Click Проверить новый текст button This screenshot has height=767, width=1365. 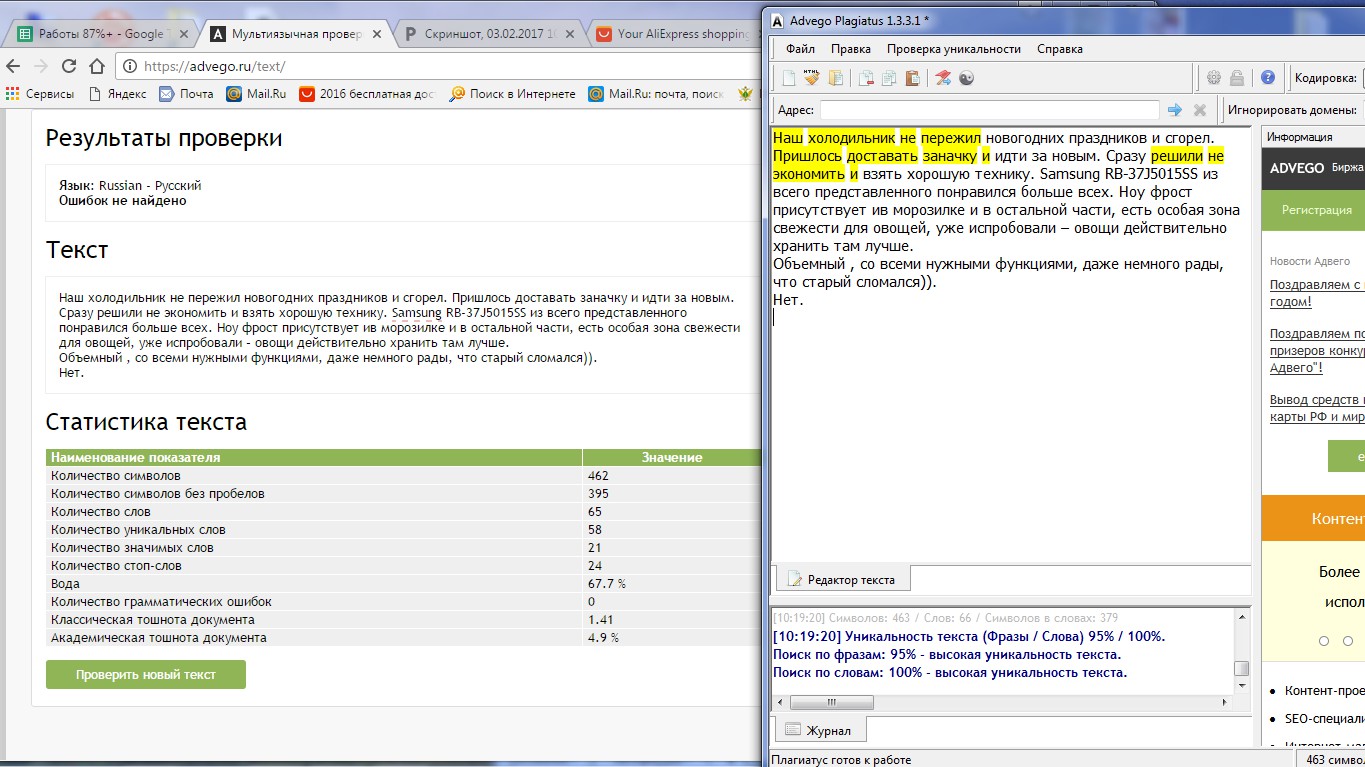[146, 674]
